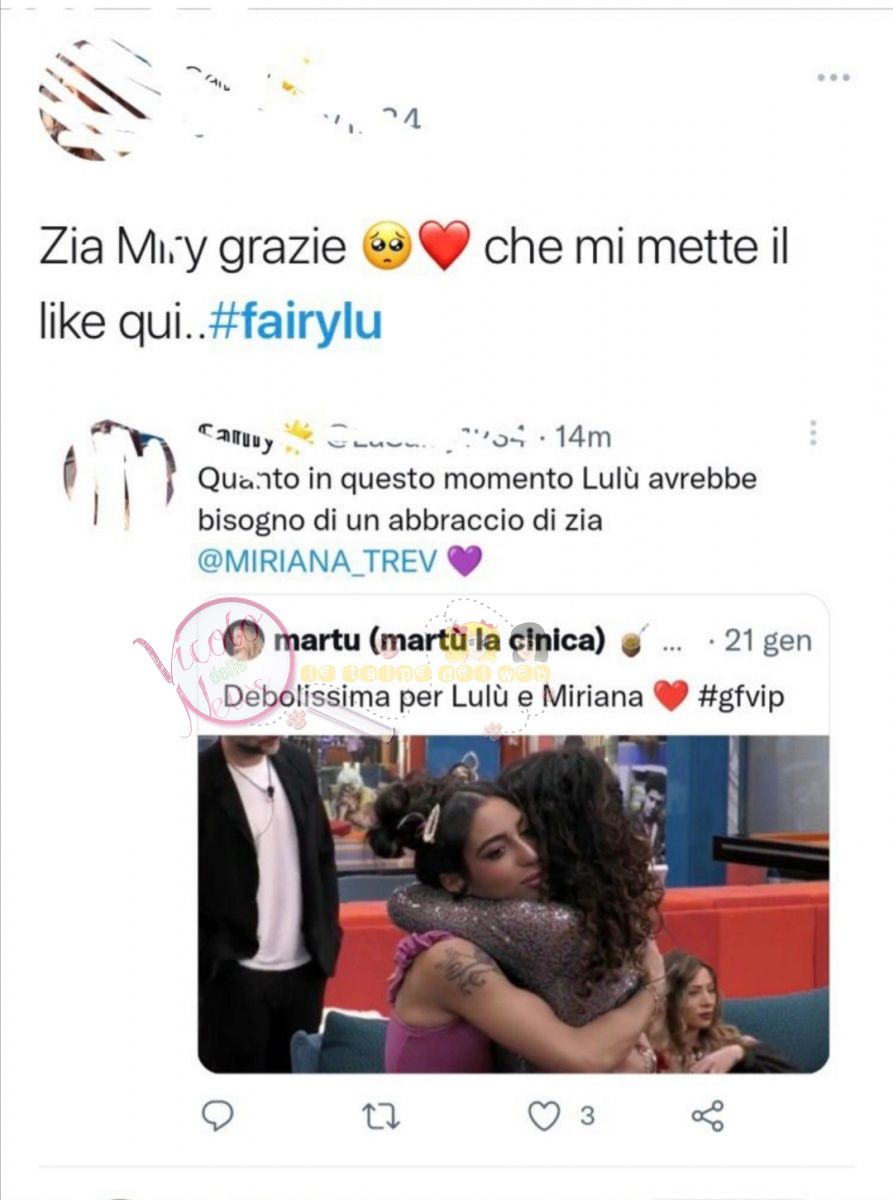The image size is (893, 1200).
Task: Open the @MIRIANA_TREV mention
Action: click(318, 561)
